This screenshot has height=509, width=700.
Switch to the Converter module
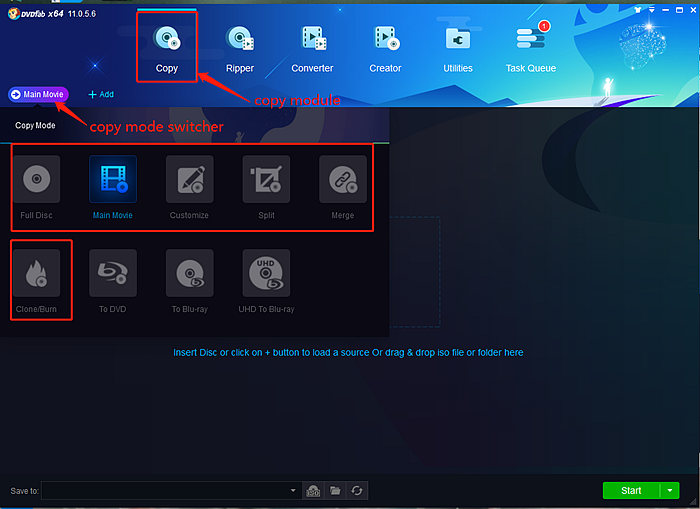[x=312, y=48]
